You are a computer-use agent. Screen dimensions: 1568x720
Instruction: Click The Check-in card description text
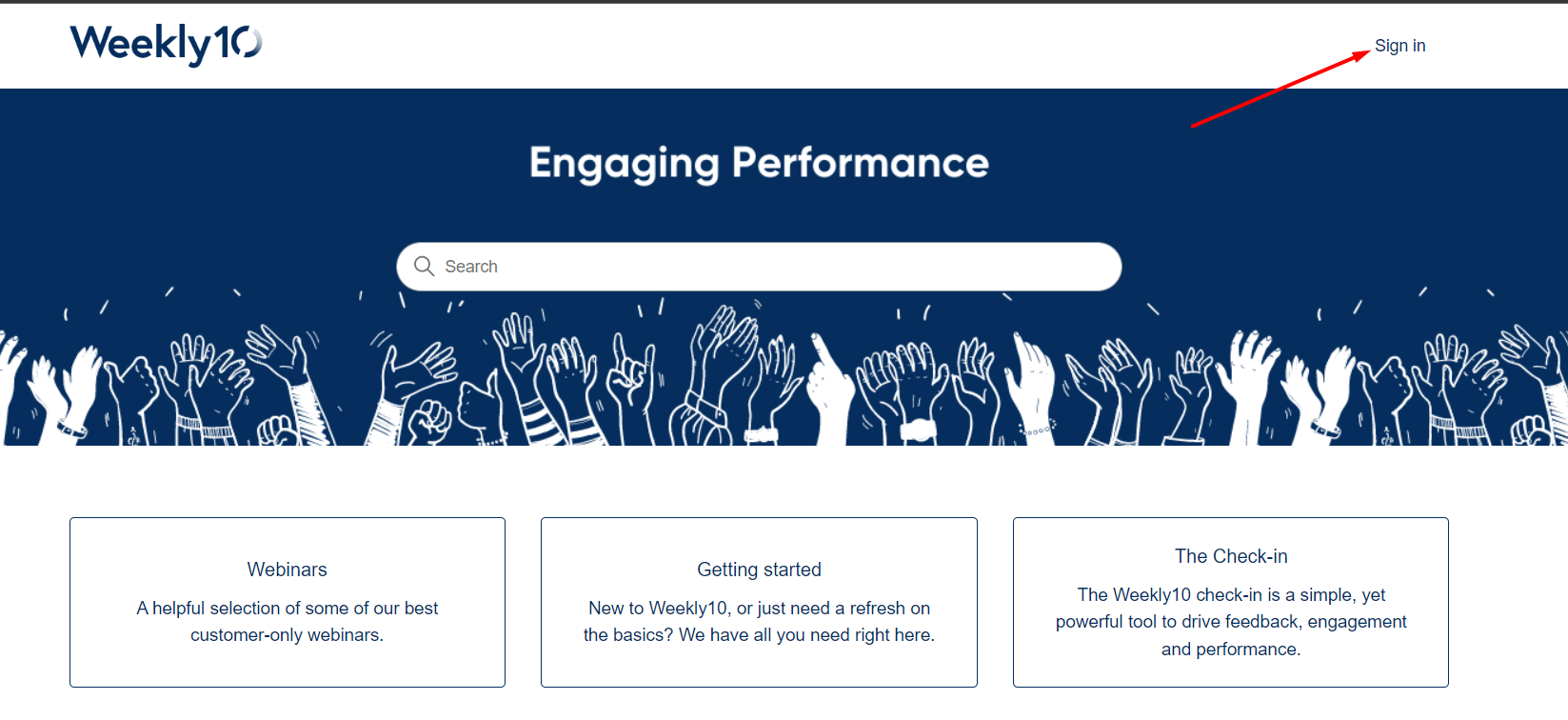tap(1230, 621)
